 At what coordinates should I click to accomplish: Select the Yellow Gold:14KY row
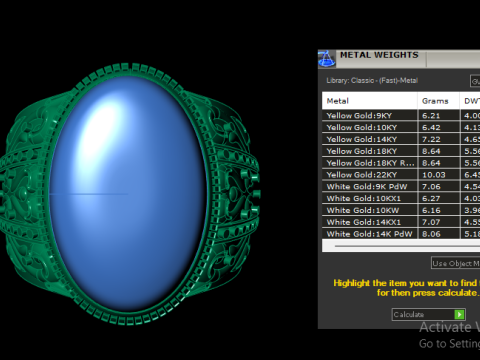coord(401,139)
